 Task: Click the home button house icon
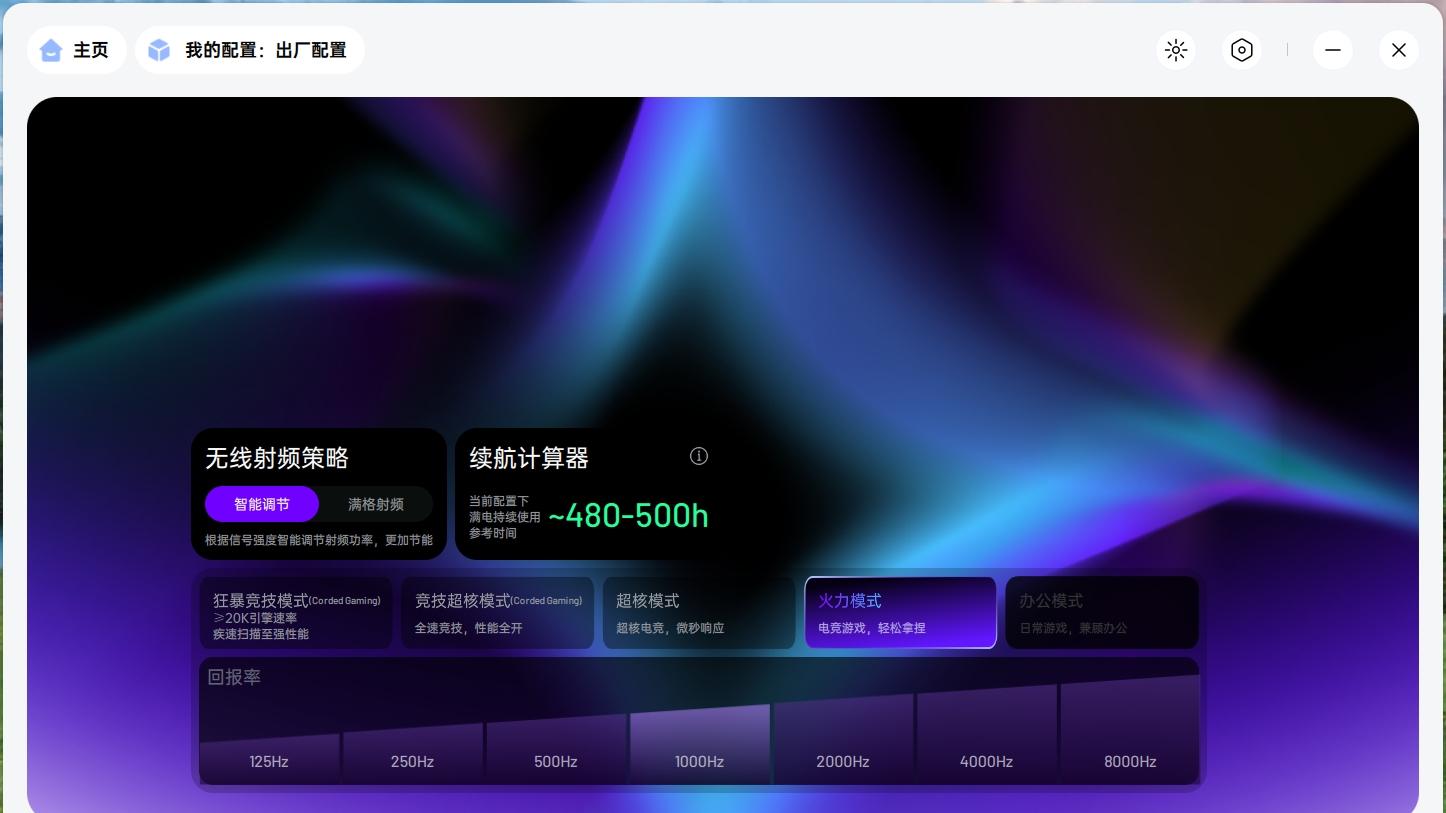[51, 50]
